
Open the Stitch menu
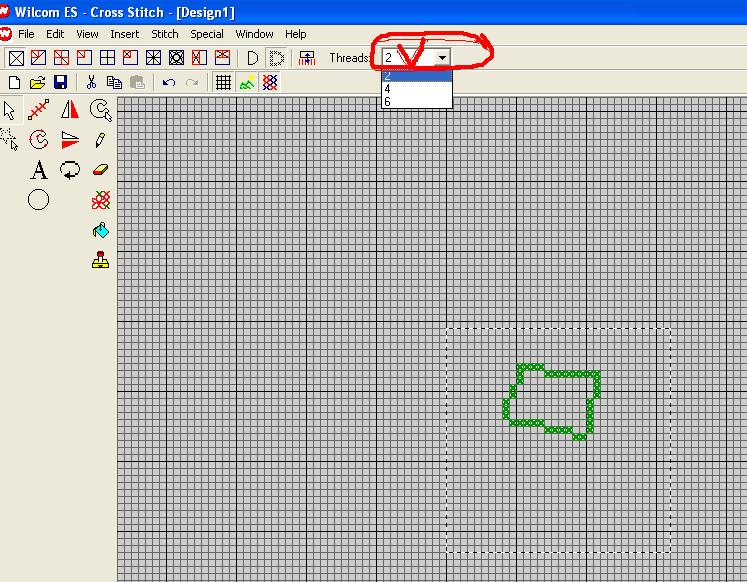pyautogui.click(x=165, y=34)
